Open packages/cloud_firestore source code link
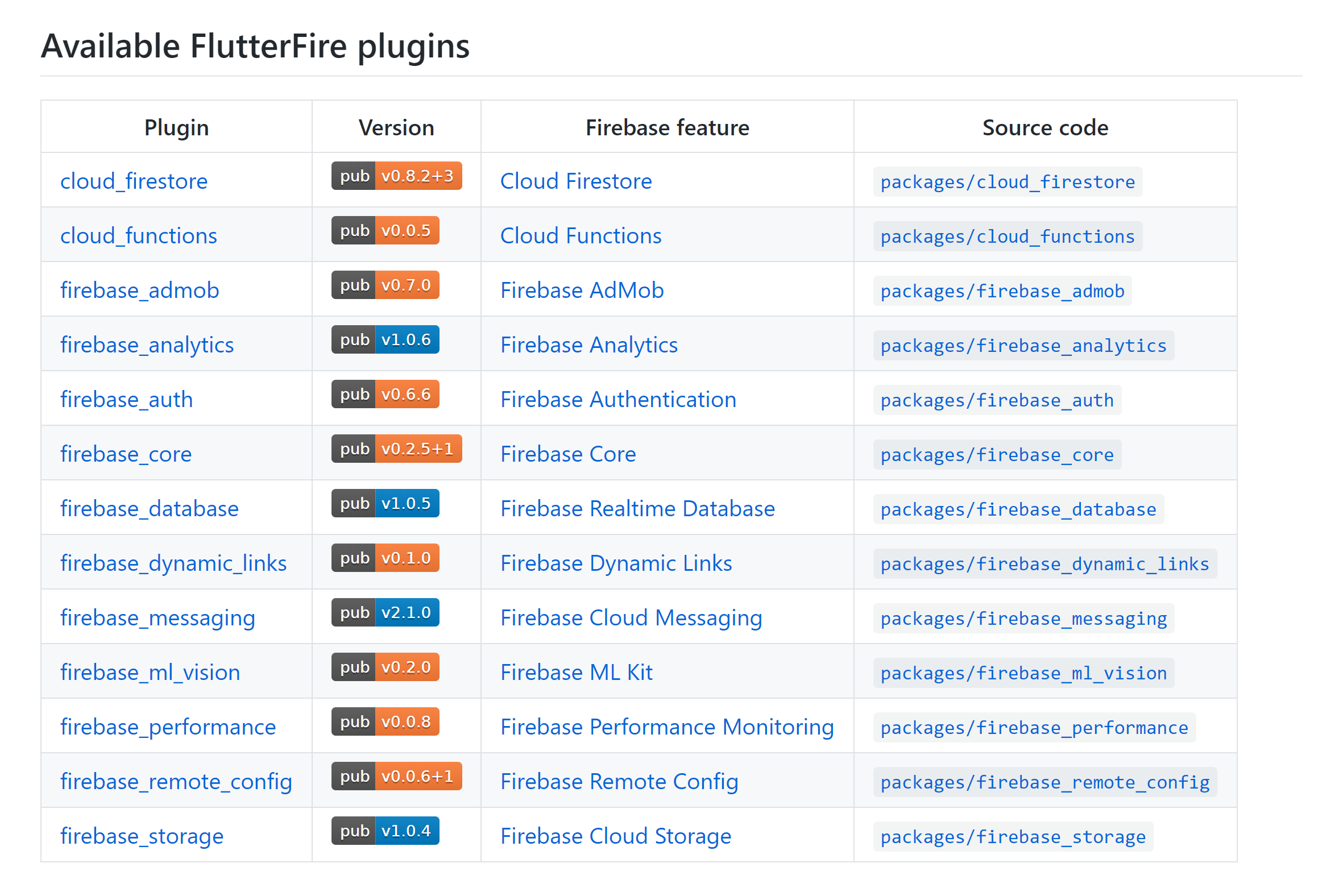 pyautogui.click(x=1007, y=182)
